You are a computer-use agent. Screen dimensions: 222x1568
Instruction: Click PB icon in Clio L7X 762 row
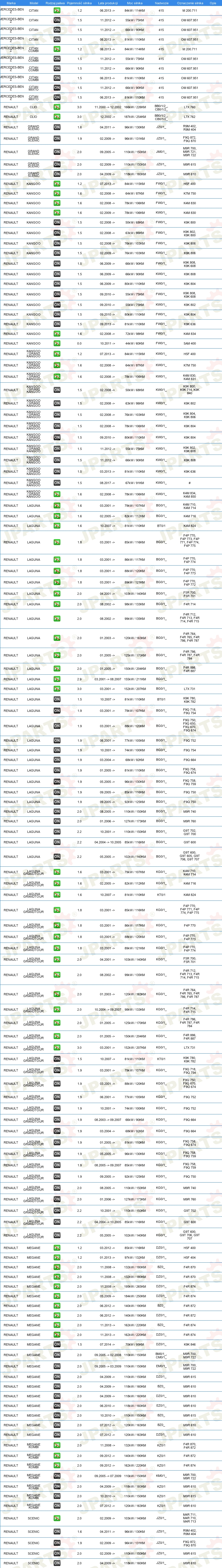pos(56,117)
